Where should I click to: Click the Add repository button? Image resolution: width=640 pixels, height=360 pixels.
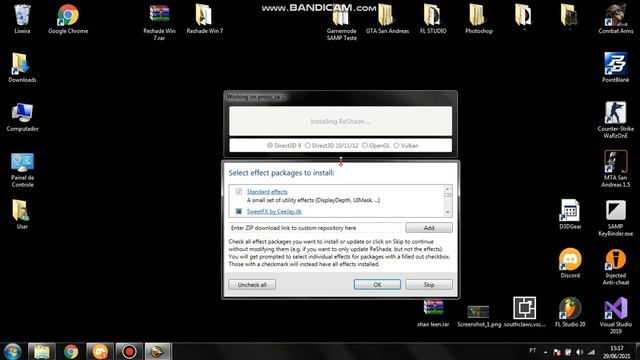[429, 228]
